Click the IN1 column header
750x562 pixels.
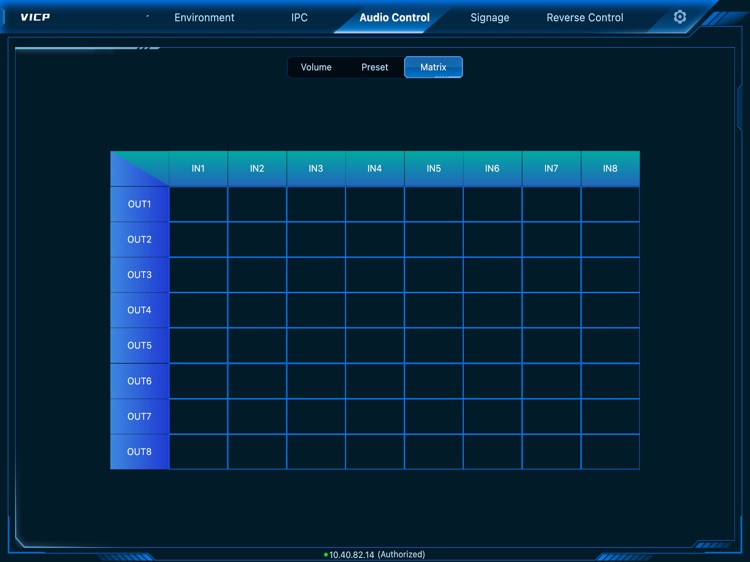coord(198,168)
